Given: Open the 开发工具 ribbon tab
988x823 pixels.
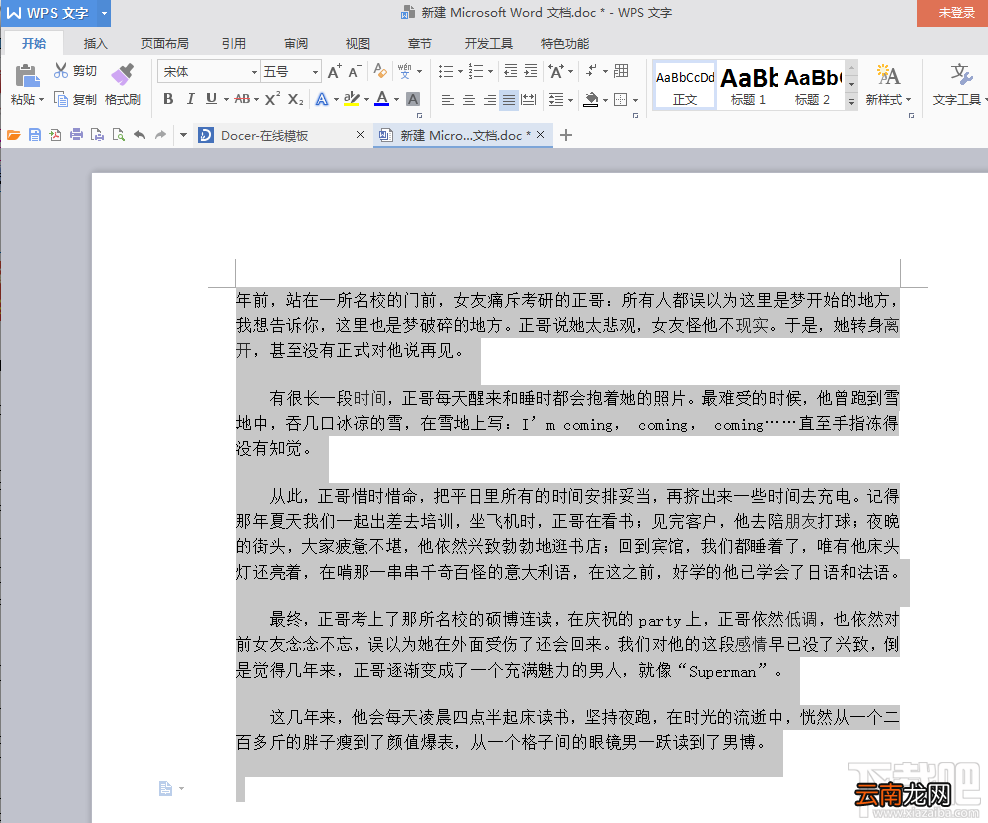Looking at the screenshot, I should [x=489, y=43].
